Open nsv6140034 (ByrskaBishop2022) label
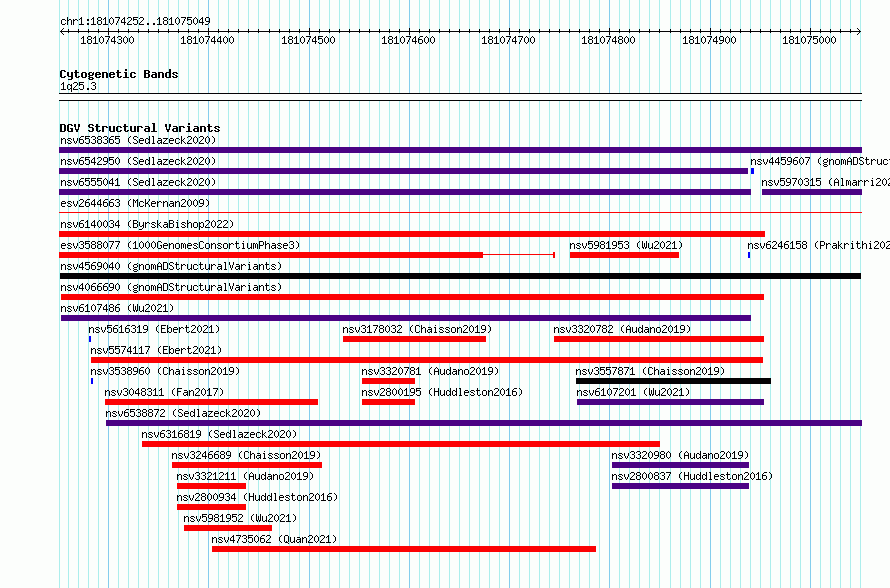The width and height of the screenshot is (890, 588). [x=147, y=224]
